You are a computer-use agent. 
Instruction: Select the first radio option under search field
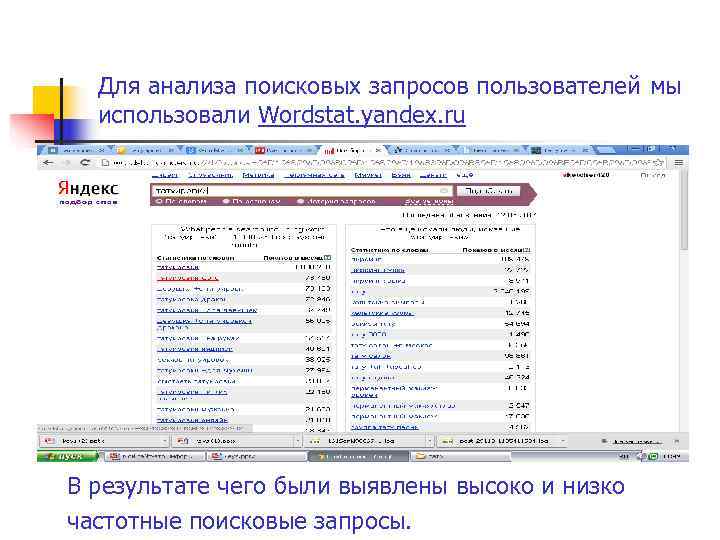159,202
